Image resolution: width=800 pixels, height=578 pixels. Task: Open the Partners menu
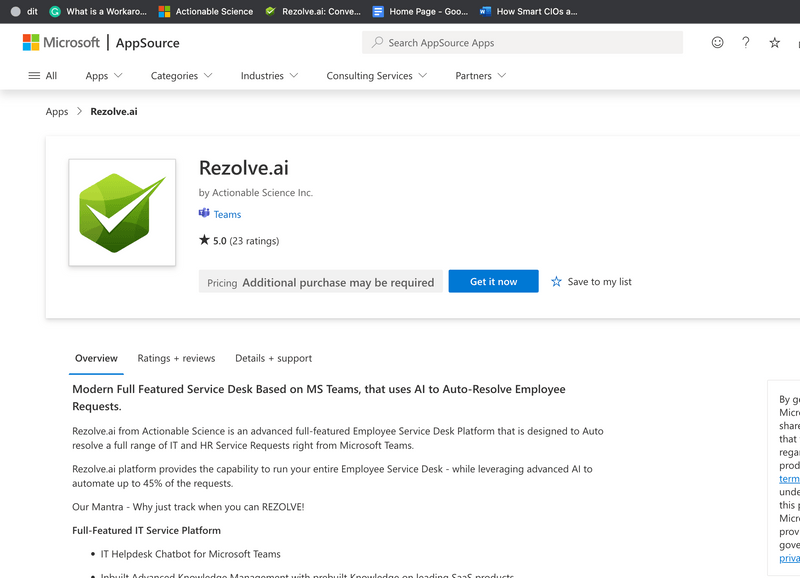(480, 75)
